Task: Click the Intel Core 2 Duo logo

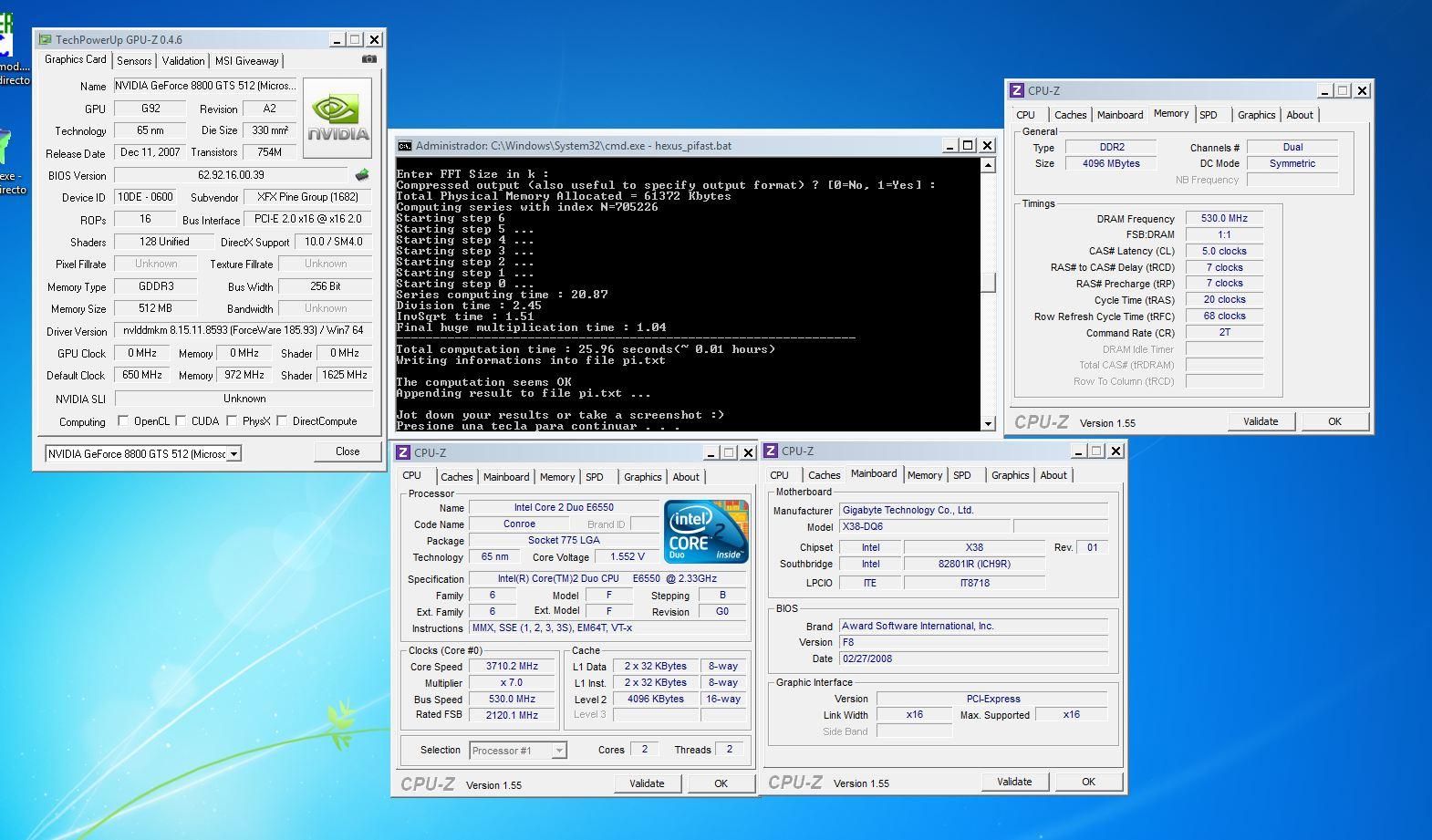Action: pos(706,530)
